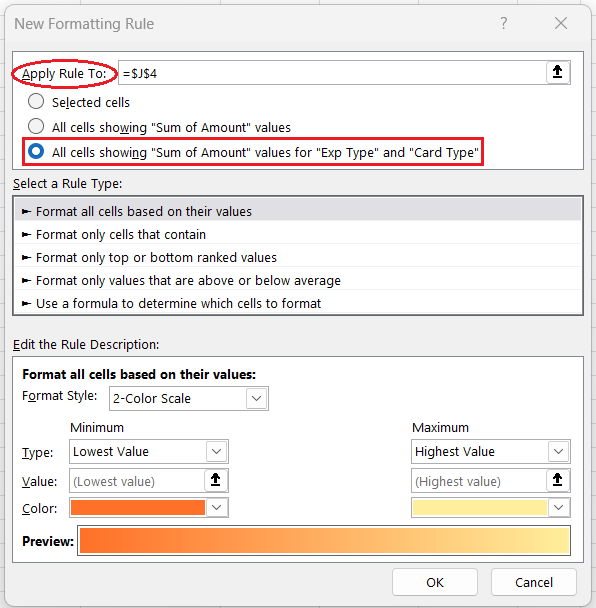The image size is (596, 608).
Task: Select 'Format only values above or below average'
Action: pyautogui.click(x=298, y=280)
